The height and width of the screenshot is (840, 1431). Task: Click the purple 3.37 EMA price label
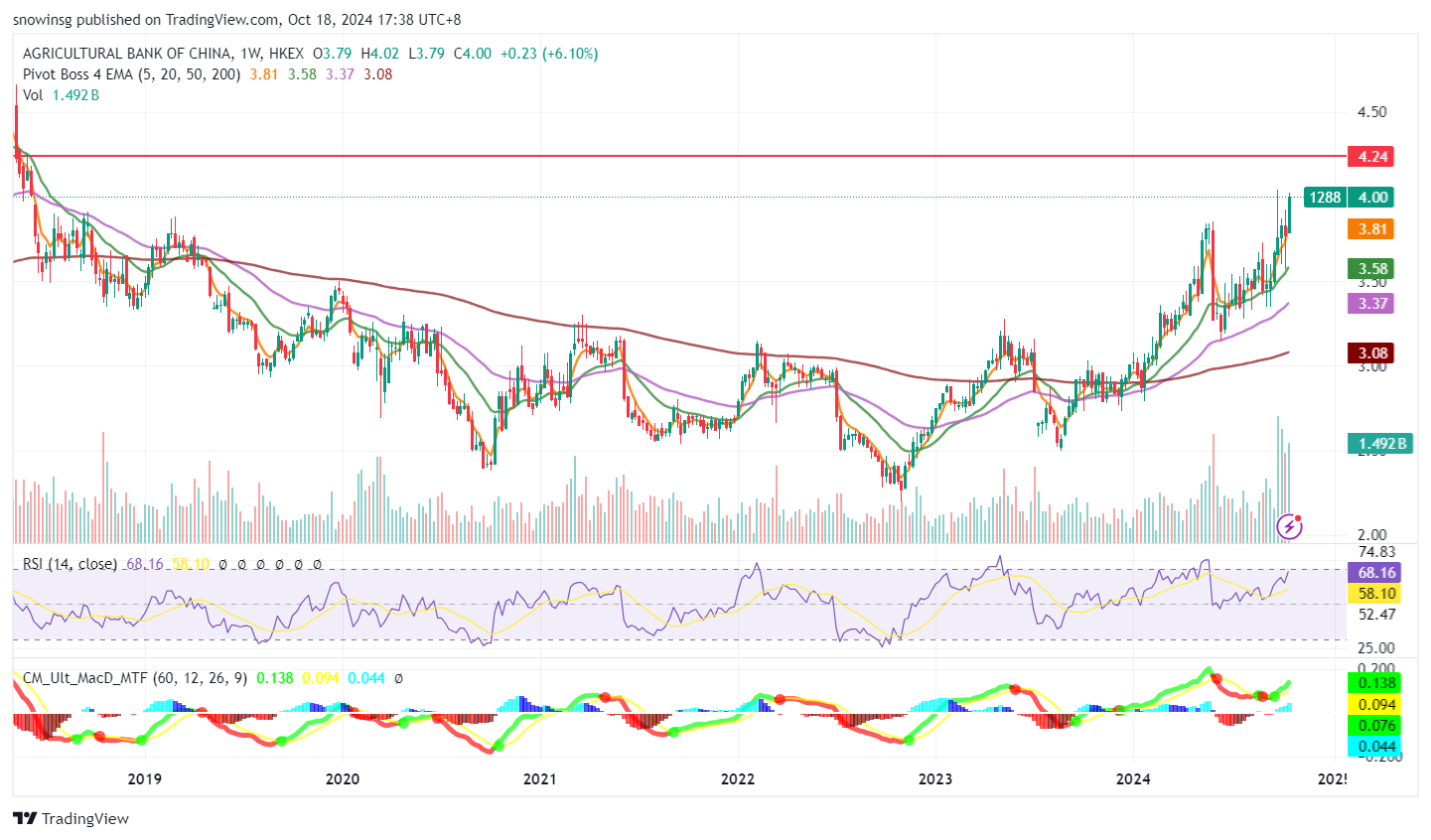(x=1370, y=304)
